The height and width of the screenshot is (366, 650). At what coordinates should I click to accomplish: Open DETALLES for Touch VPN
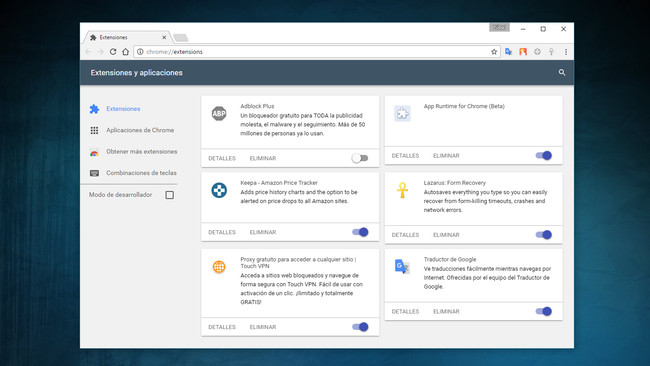click(x=222, y=327)
